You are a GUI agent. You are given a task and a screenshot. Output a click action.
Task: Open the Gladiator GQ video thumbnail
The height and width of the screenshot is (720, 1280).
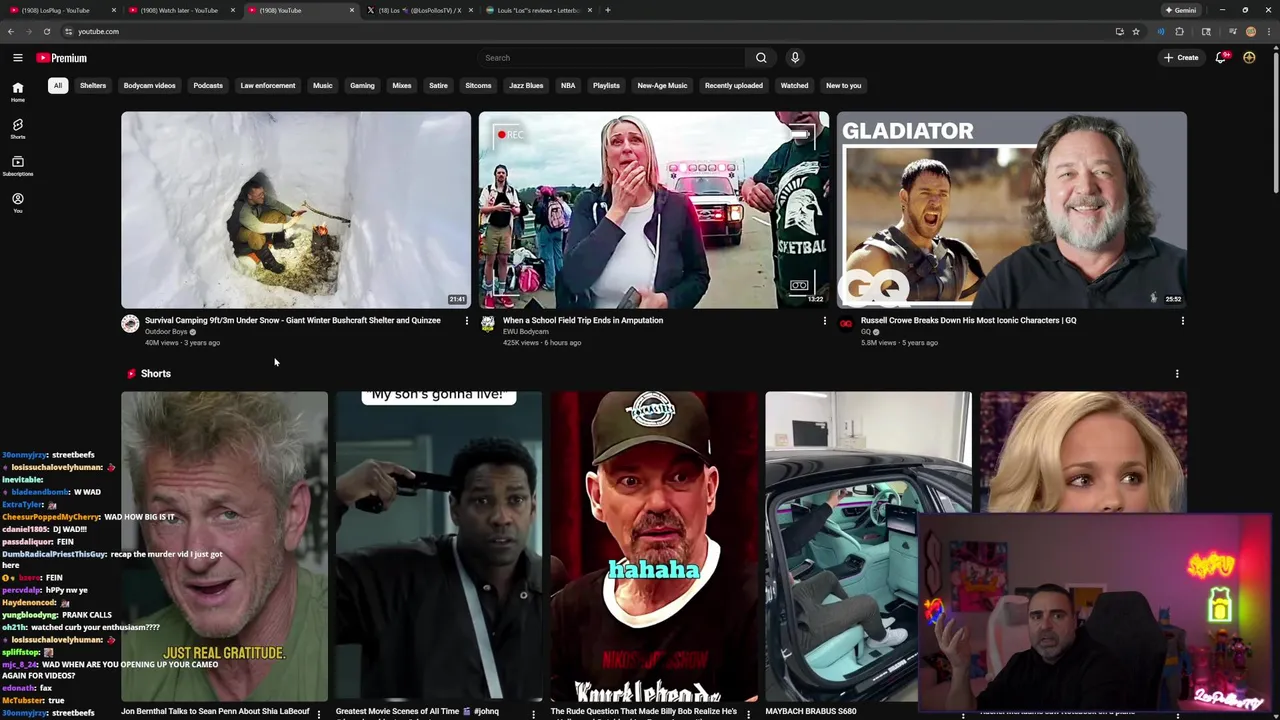click(1012, 210)
